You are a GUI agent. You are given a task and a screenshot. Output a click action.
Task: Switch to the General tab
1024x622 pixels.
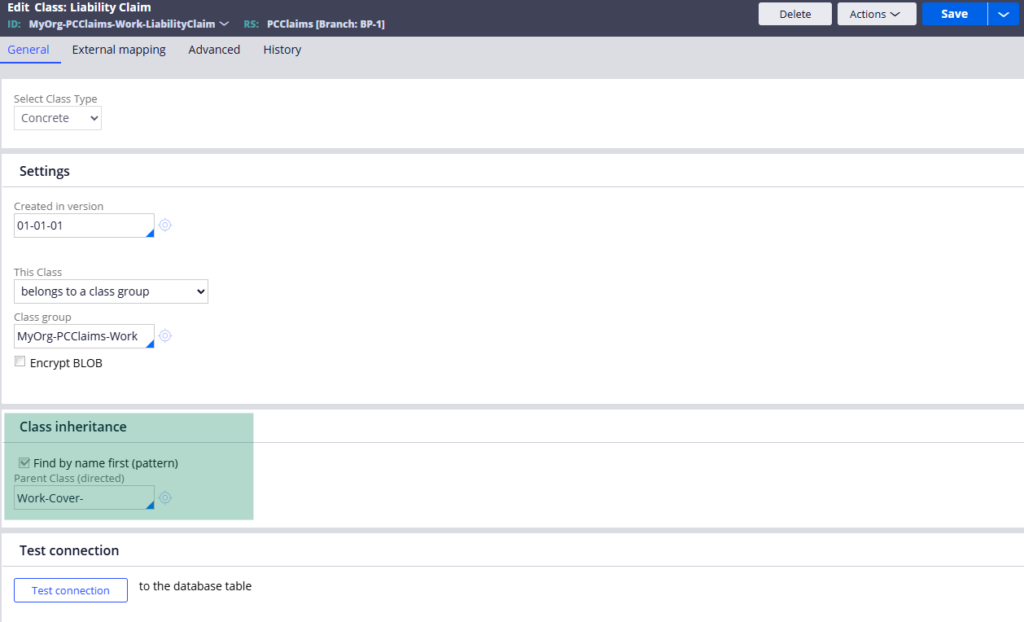28,50
